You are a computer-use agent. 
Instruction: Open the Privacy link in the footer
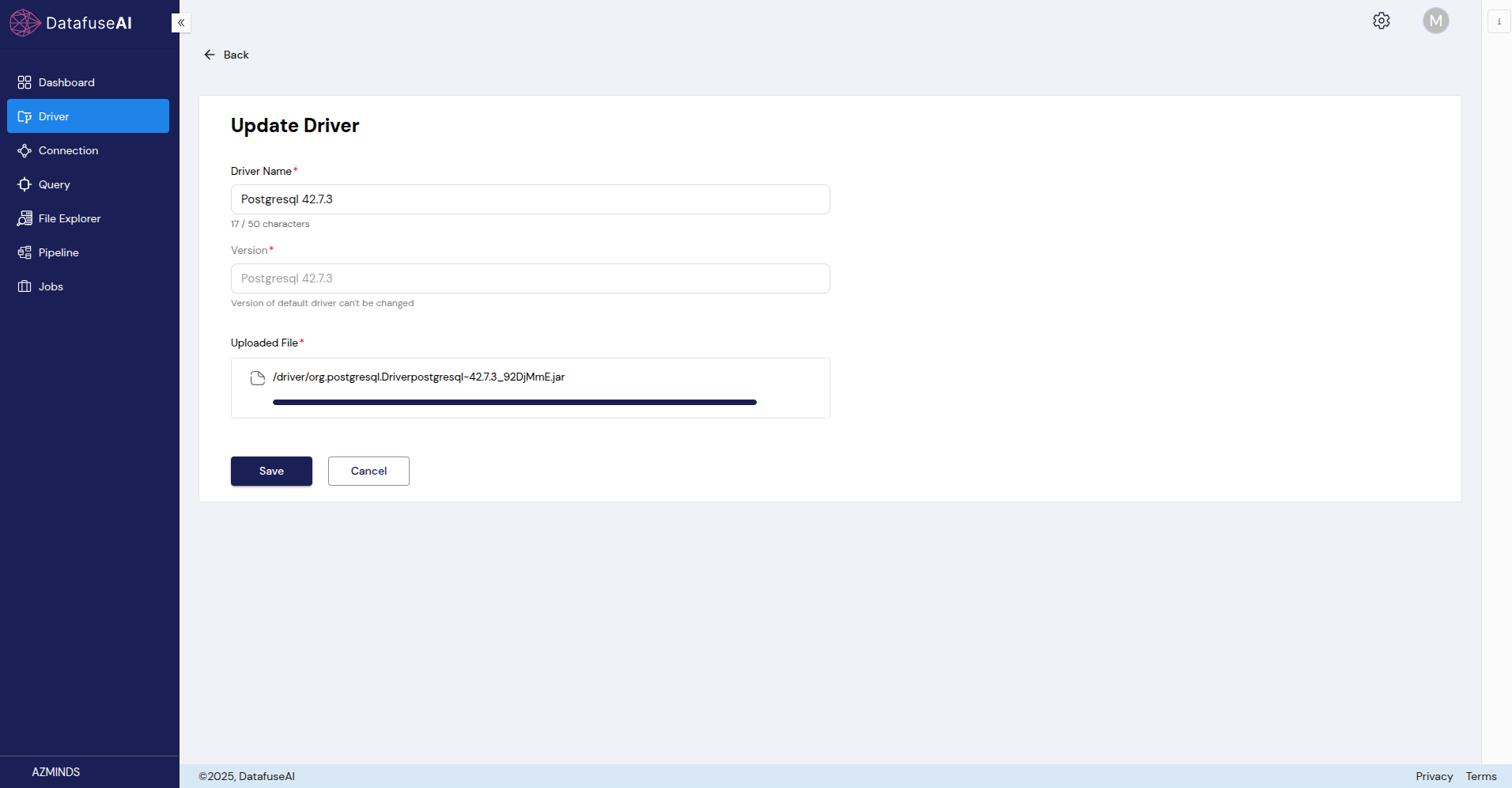pyautogui.click(x=1434, y=776)
